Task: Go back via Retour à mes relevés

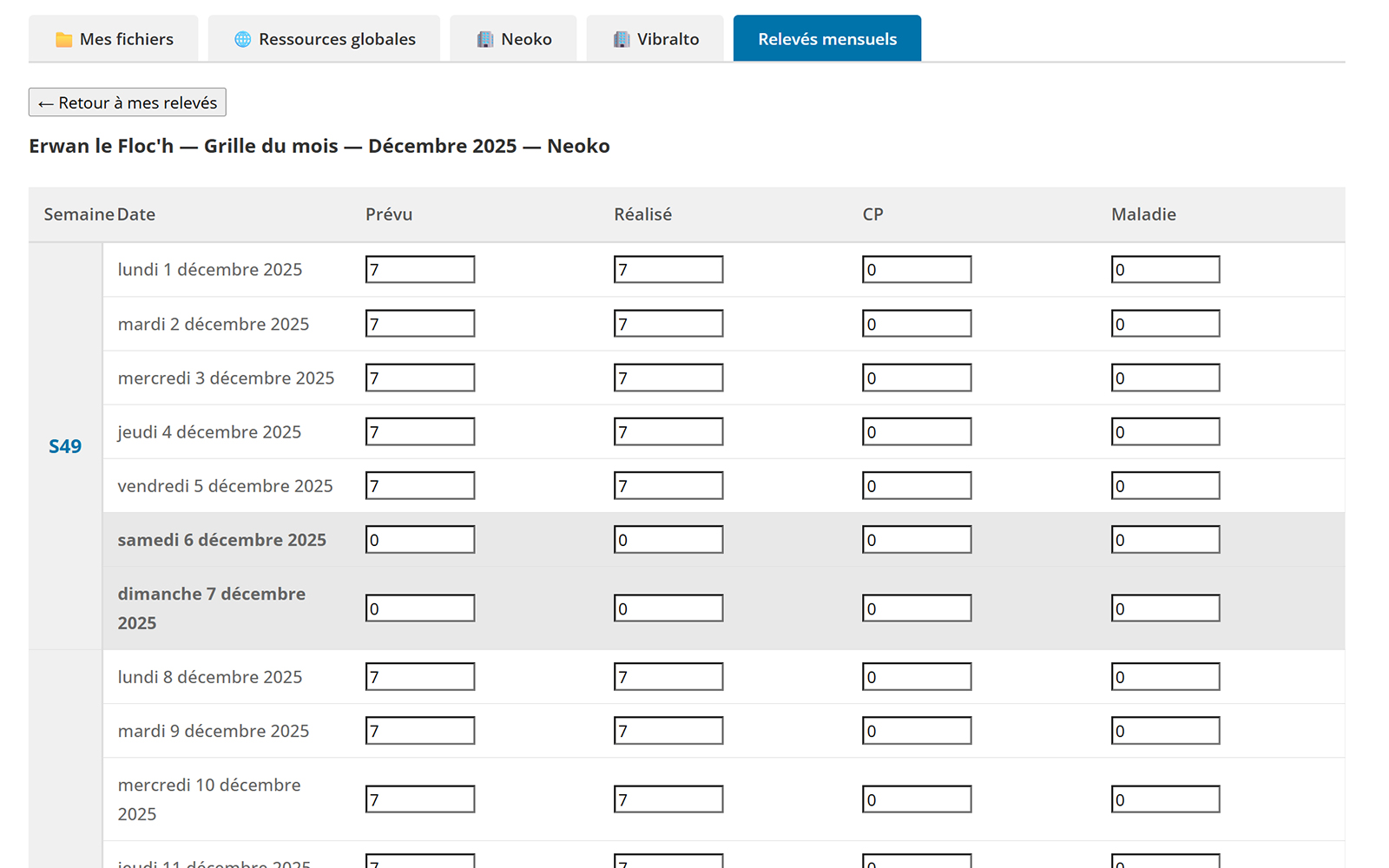Action: [x=128, y=102]
